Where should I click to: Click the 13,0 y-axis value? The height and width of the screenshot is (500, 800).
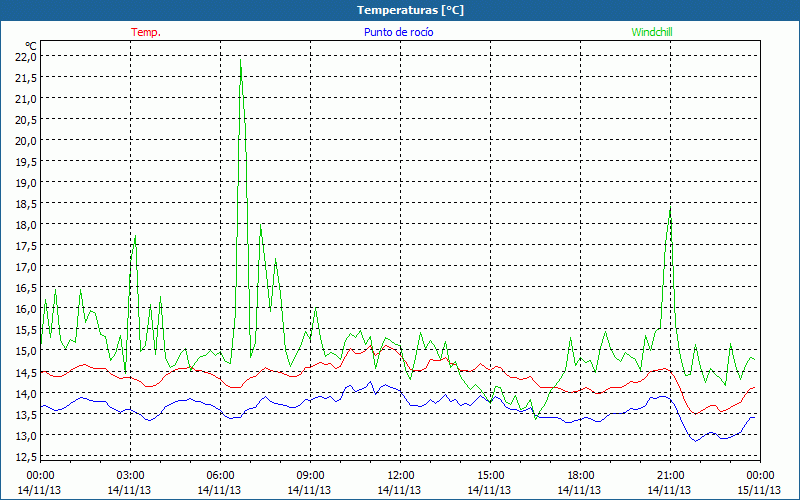point(26,435)
